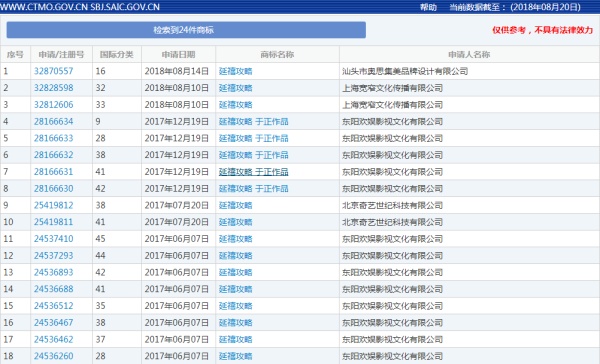600x364 pixels.
Task: Open underlined 延禧攻略 于正作品 link in row 7
Action: [x=253, y=172]
